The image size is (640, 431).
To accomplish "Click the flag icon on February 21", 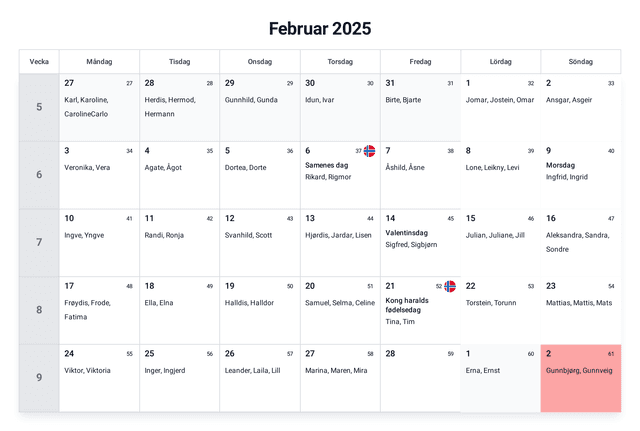I will click(x=449, y=286).
